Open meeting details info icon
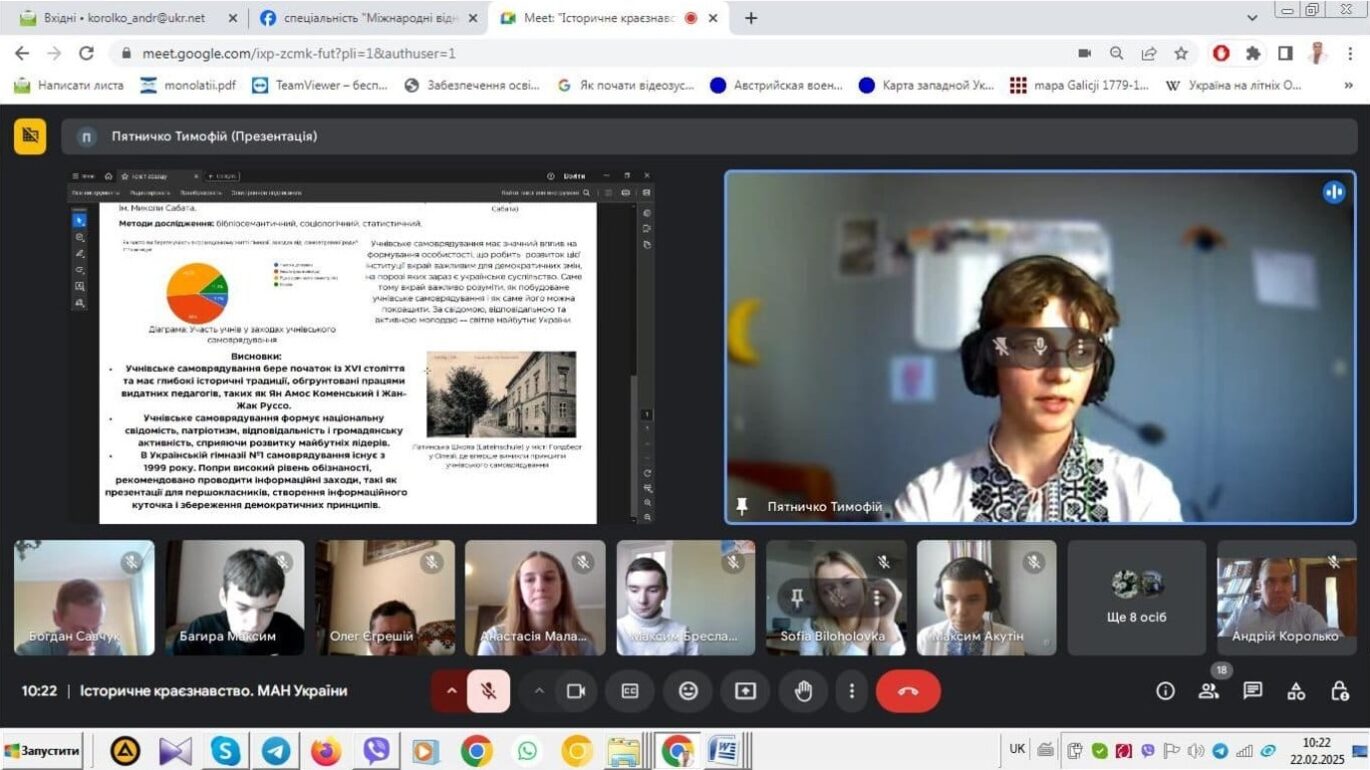 click(1165, 691)
